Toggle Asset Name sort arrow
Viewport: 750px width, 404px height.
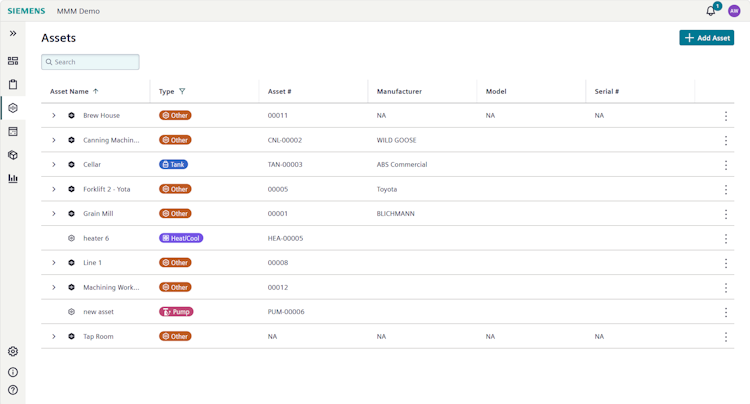pyautogui.click(x=96, y=91)
